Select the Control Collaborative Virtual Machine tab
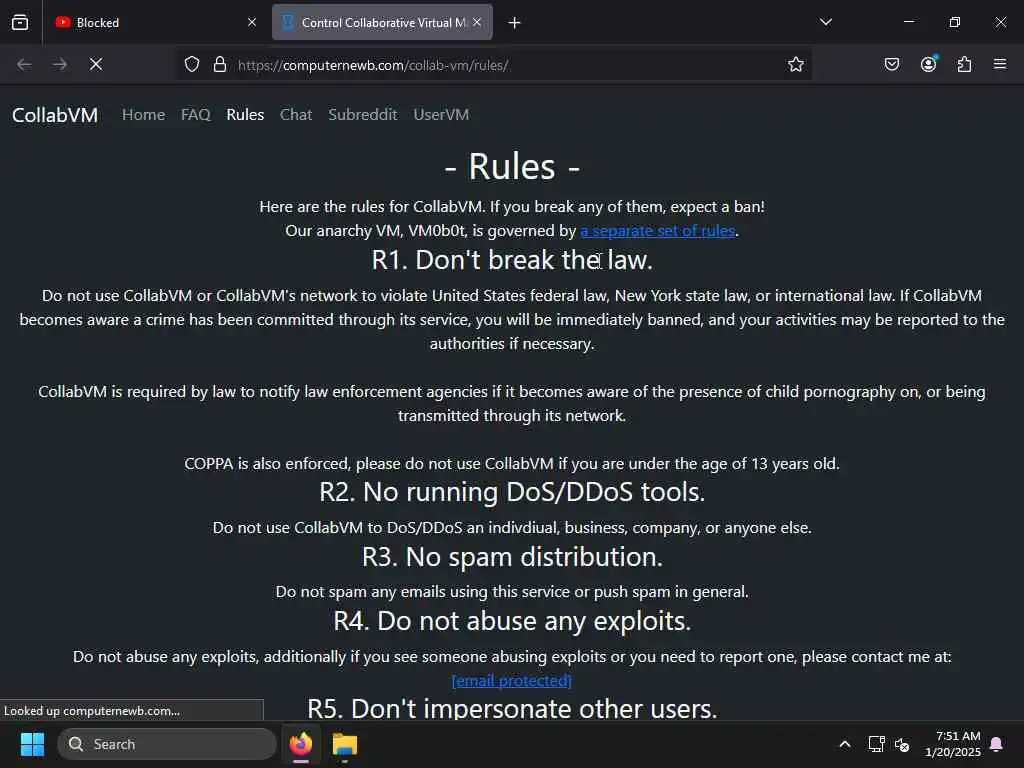This screenshot has height=768, width=1024. (x=382, y=22)
